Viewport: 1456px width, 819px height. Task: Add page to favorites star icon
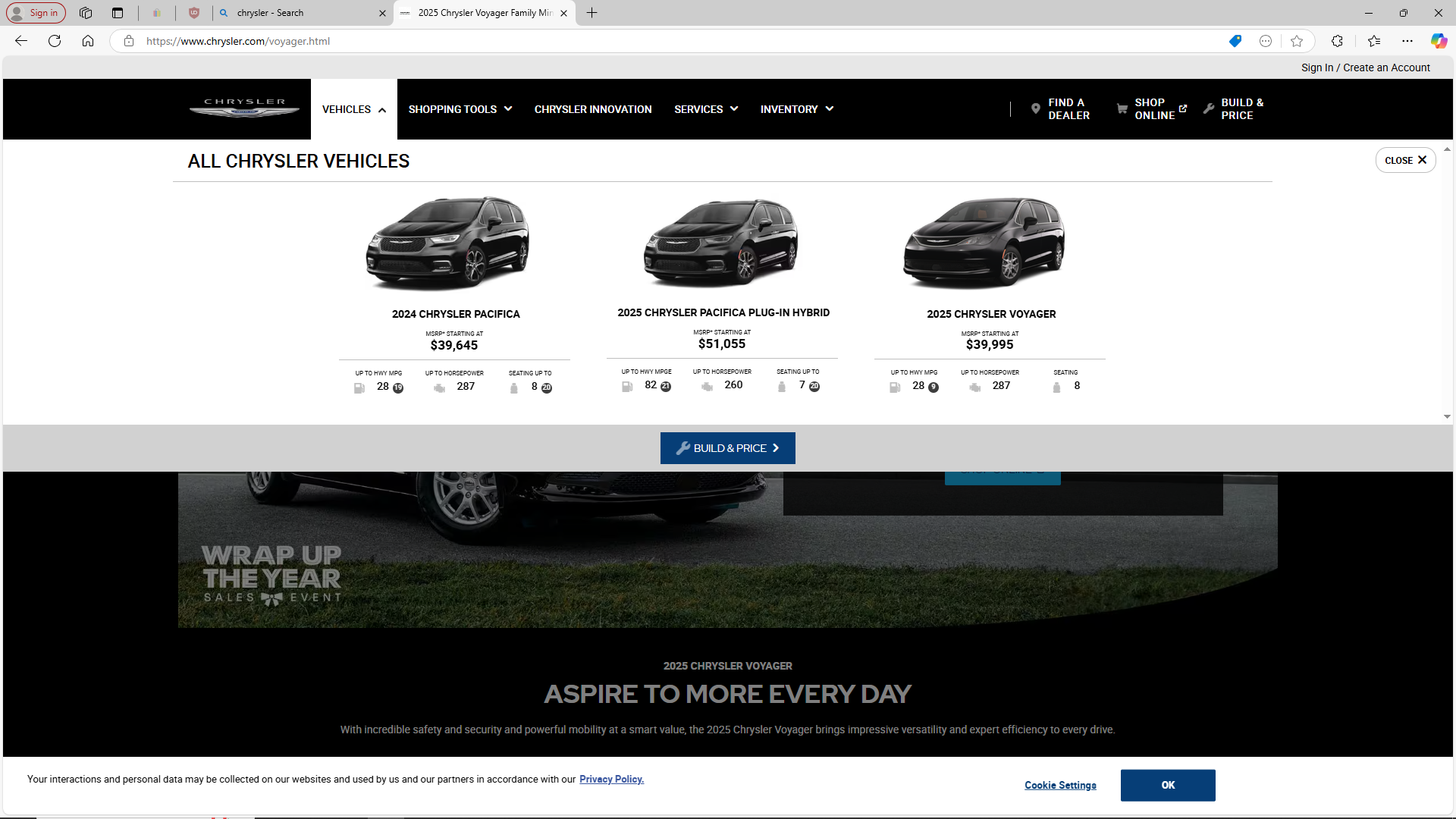[1297, 41]
